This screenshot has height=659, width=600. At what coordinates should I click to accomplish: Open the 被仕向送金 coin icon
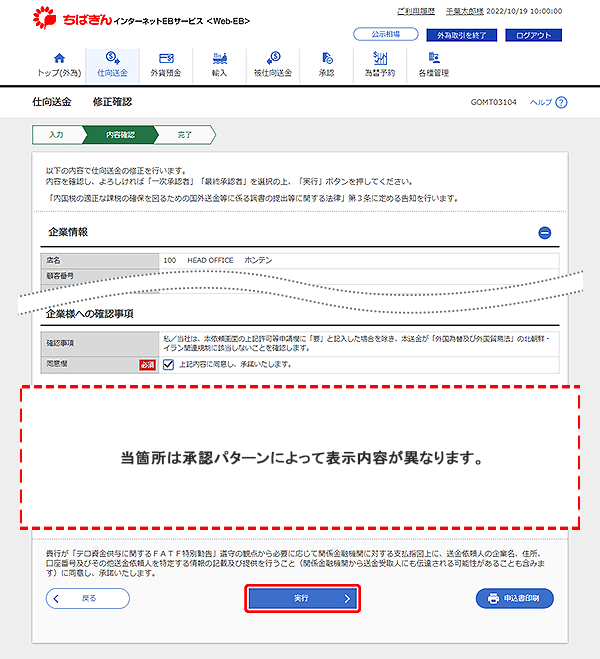[273, 58]
